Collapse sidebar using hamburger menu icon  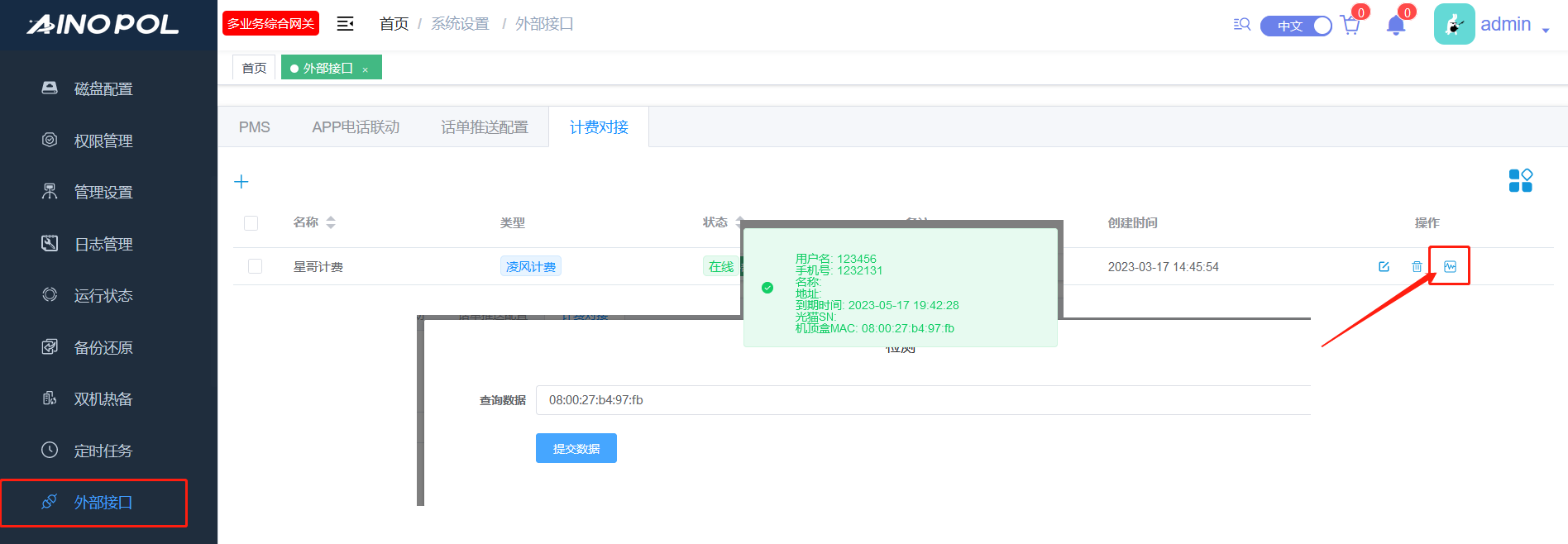pos(346,24)
